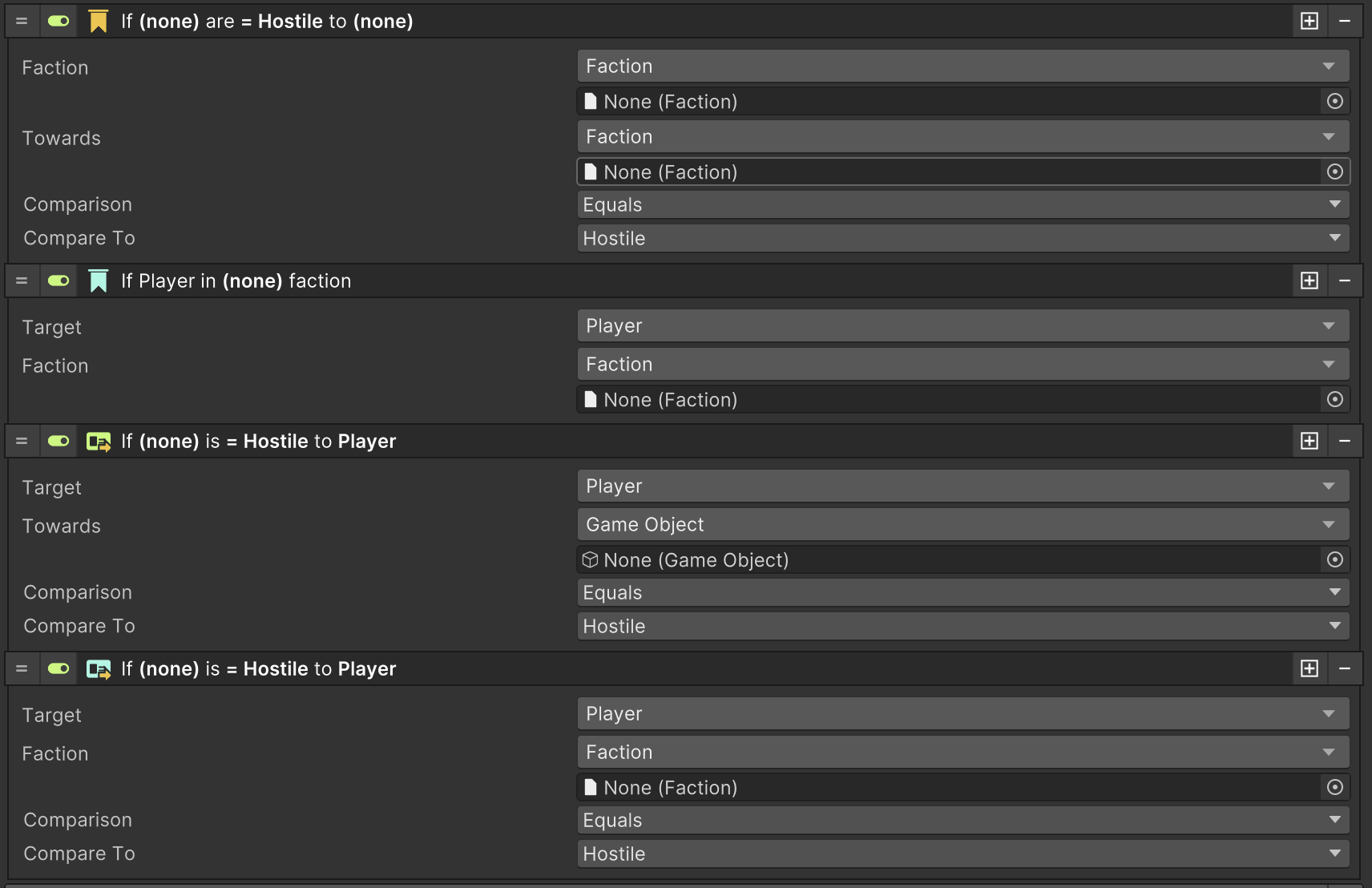The width and height of the screenshot is (1372, 888).
Task: Click the yellow bookmark icon of the first condition
Action: coord(98,22)
